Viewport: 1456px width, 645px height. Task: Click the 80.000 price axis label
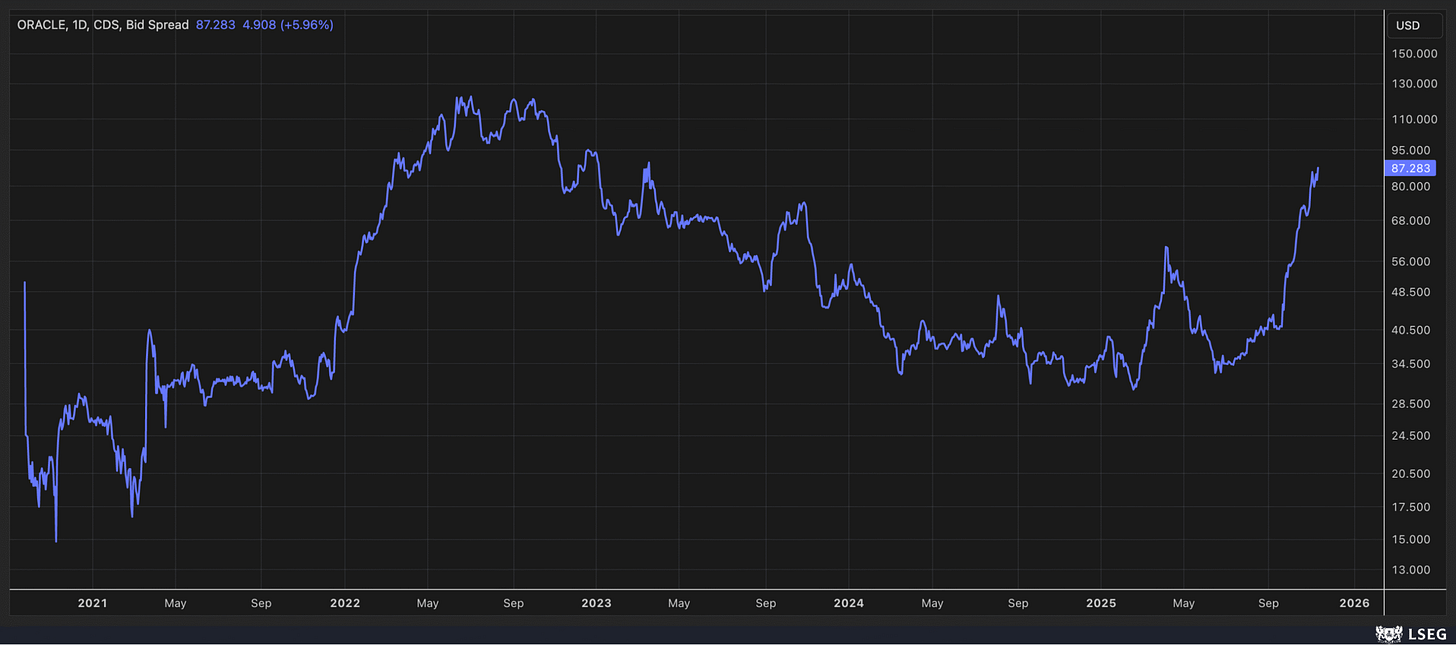[x=1413, y=187]
